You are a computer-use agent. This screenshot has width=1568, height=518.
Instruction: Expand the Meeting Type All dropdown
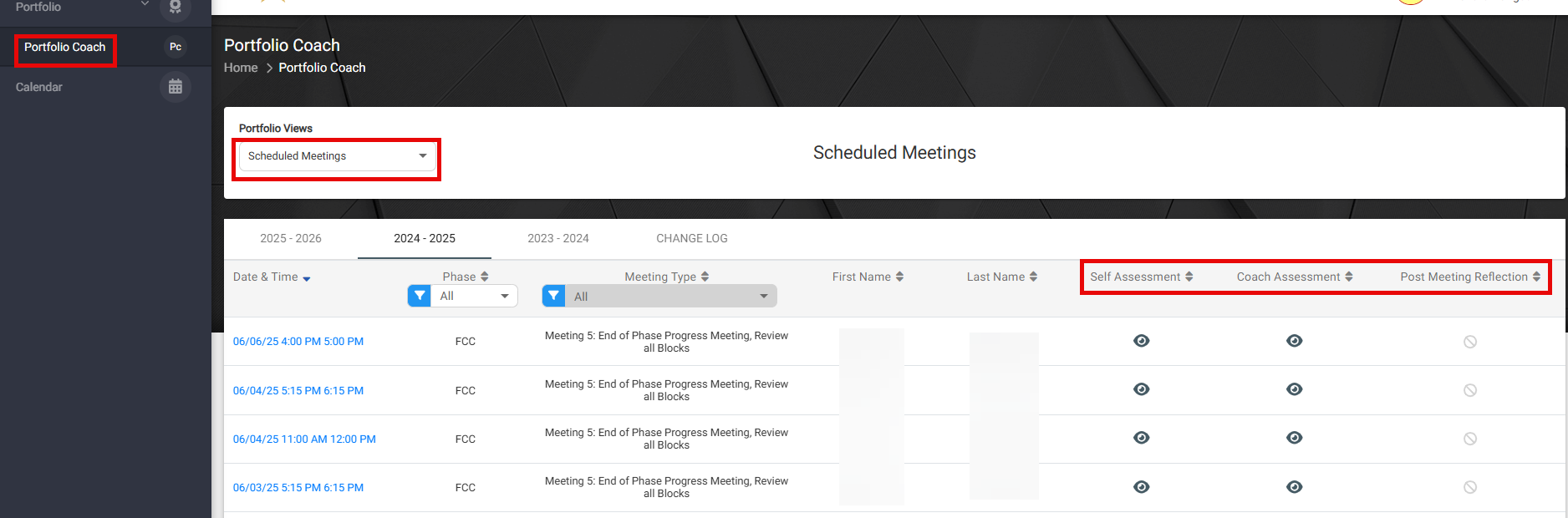coord(670,296)
